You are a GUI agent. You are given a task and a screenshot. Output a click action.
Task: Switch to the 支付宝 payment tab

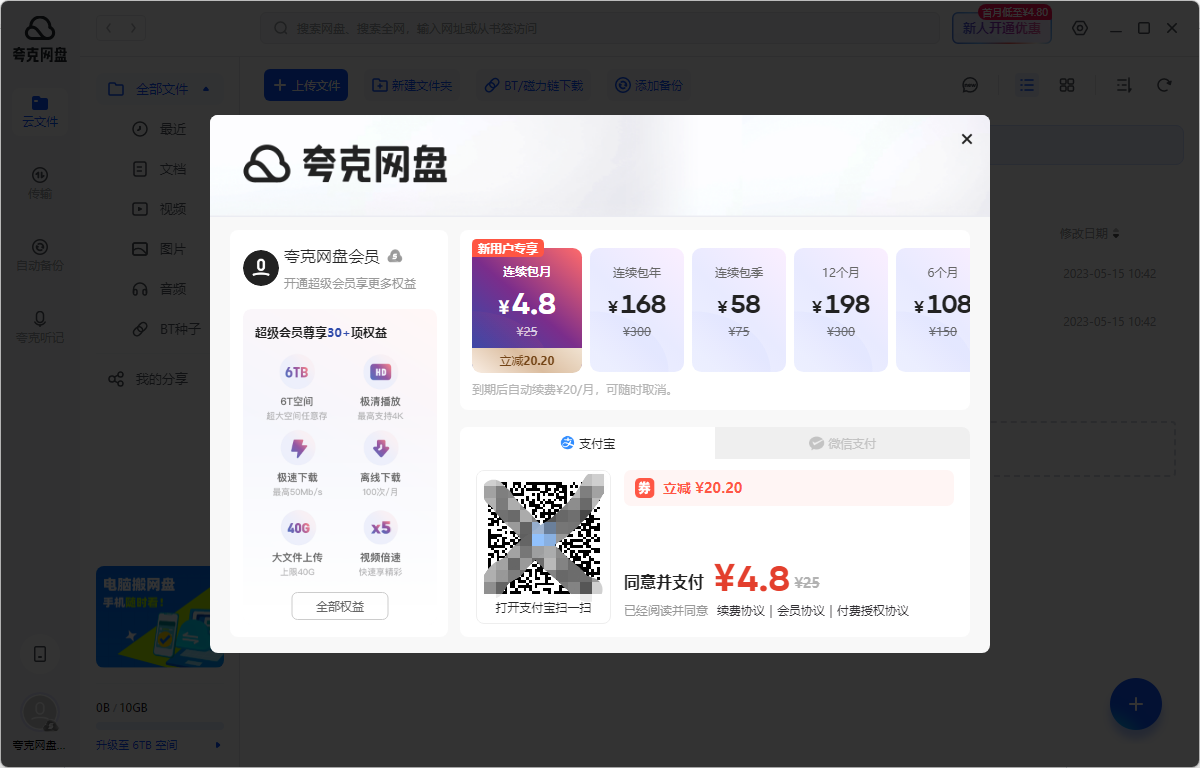click(x=587, y=443)
